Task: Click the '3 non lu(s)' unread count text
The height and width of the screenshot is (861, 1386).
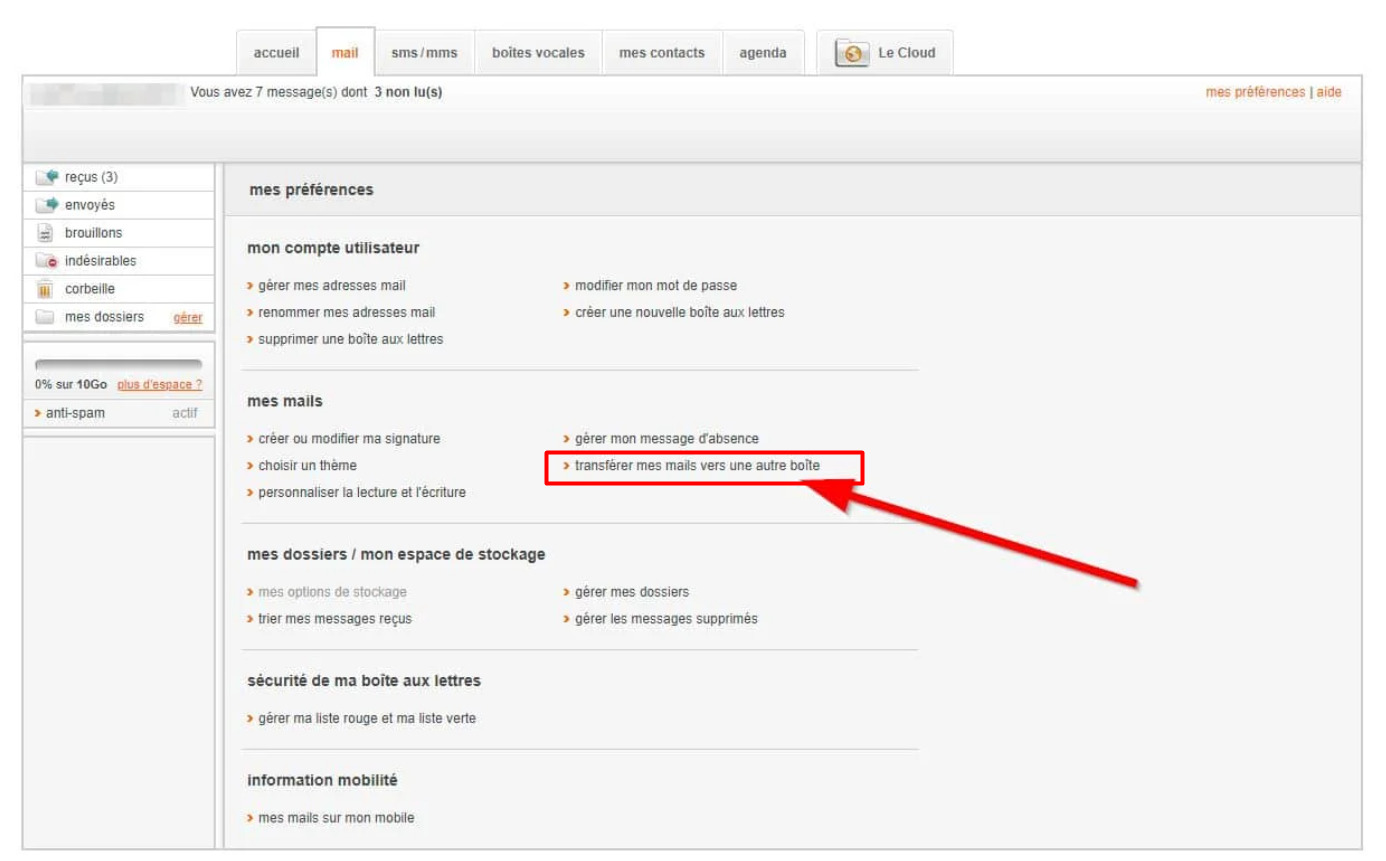Action: click(x=408, y=92)
